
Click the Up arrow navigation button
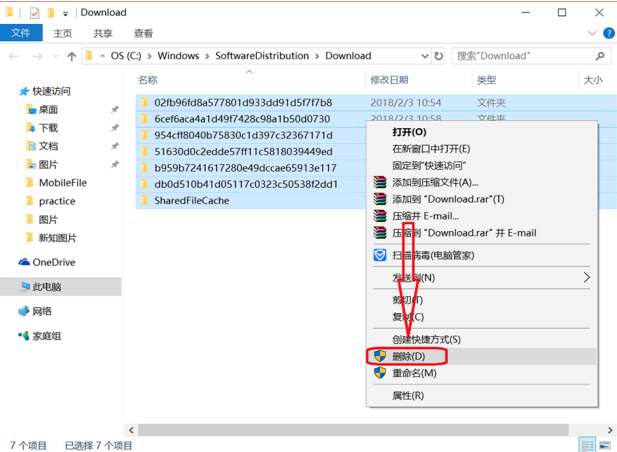[x=71, y=57]
